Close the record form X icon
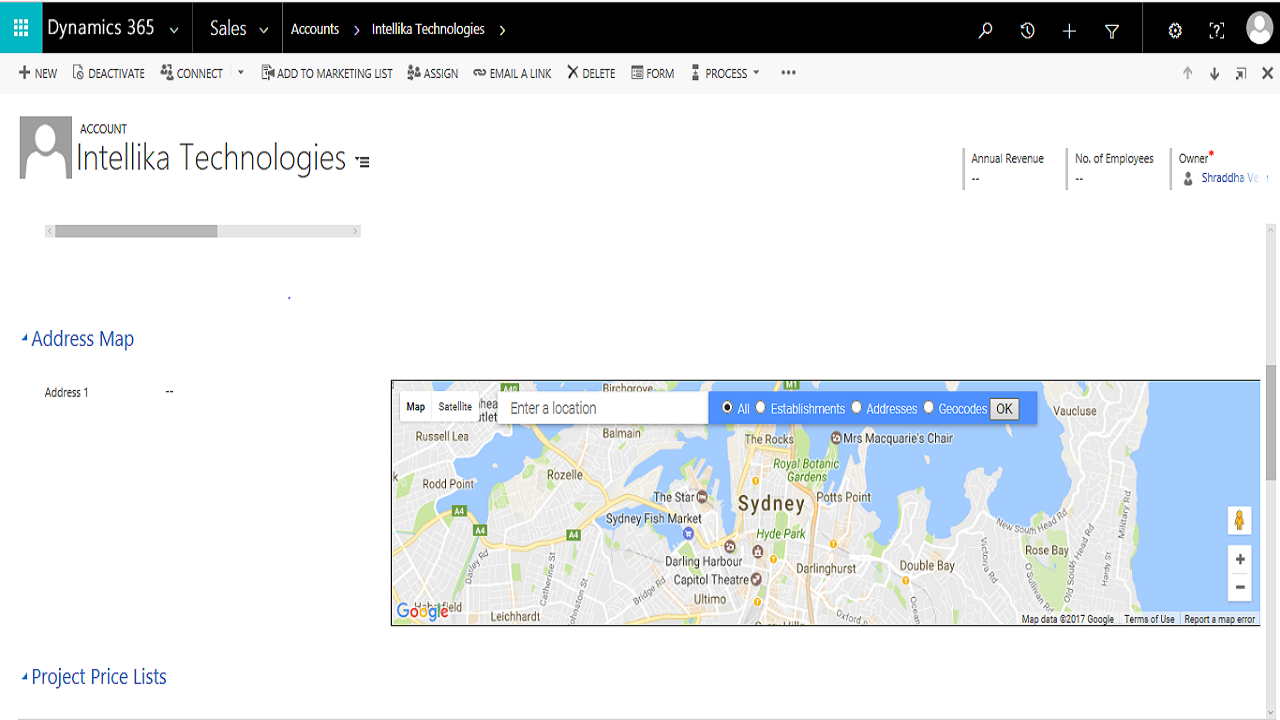 coord(1268,73)
